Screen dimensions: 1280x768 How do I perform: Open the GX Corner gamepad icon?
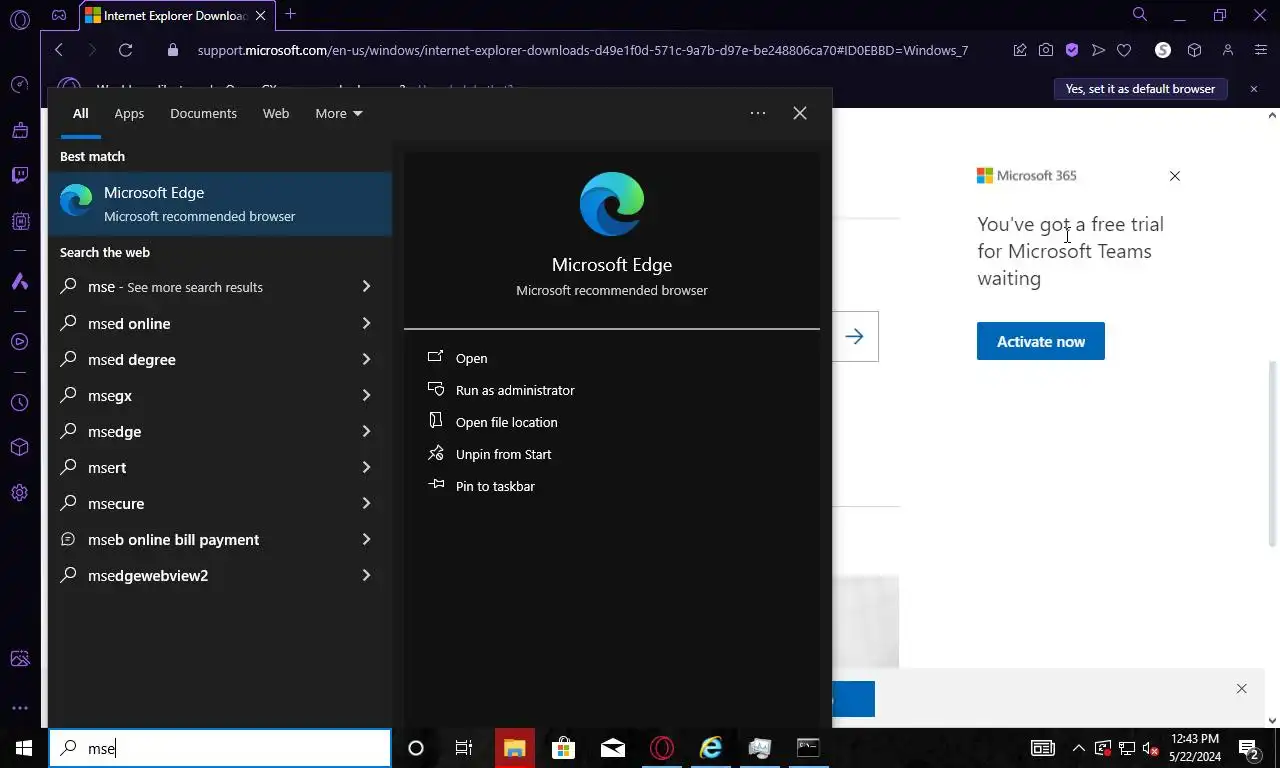point(59,15)
